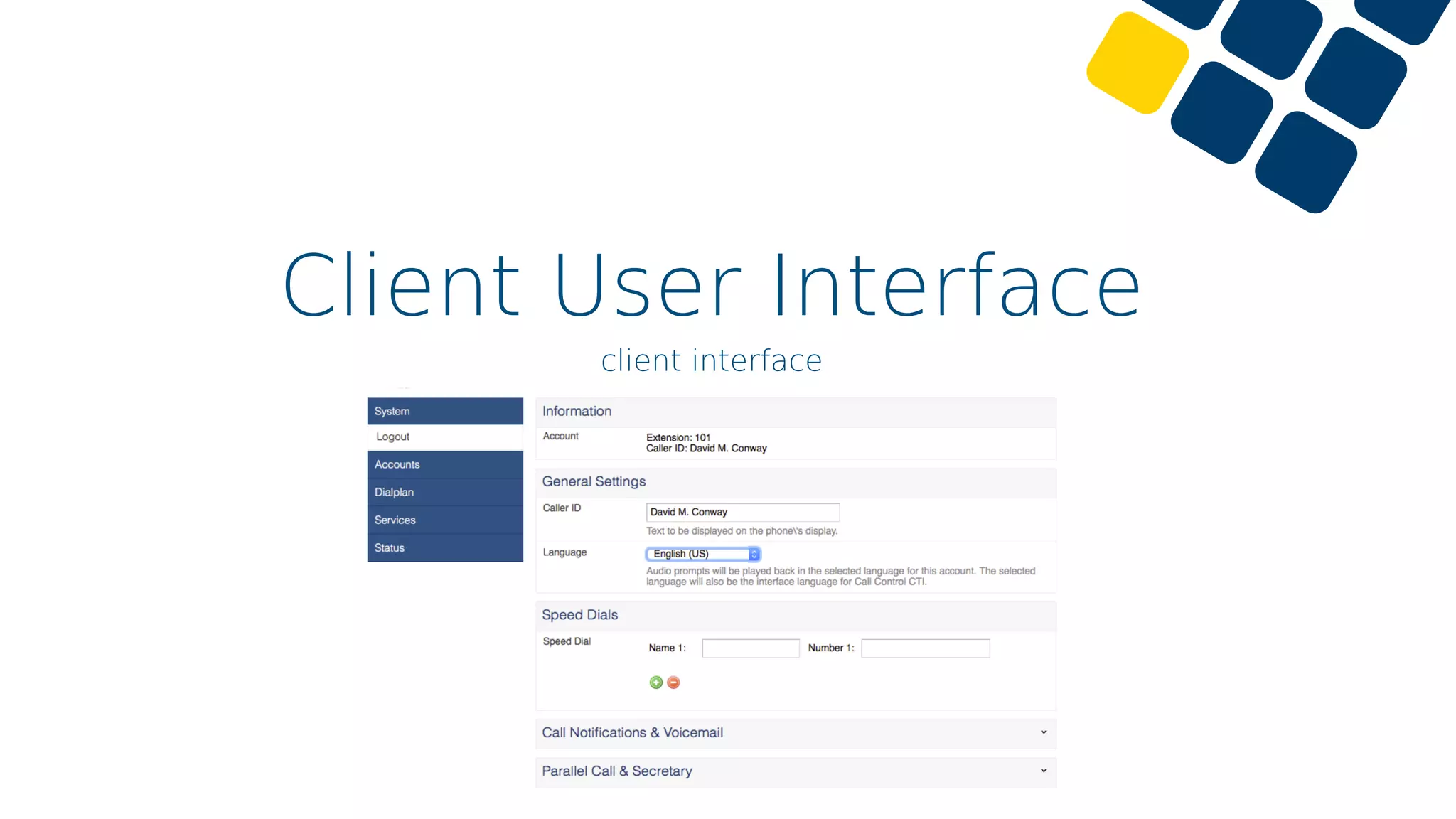The width and height of the screenshot is (1456, 819).
Task: Click the Parallel Call & Secretary chevron arrow
Action: click(x=1044, y=771)
